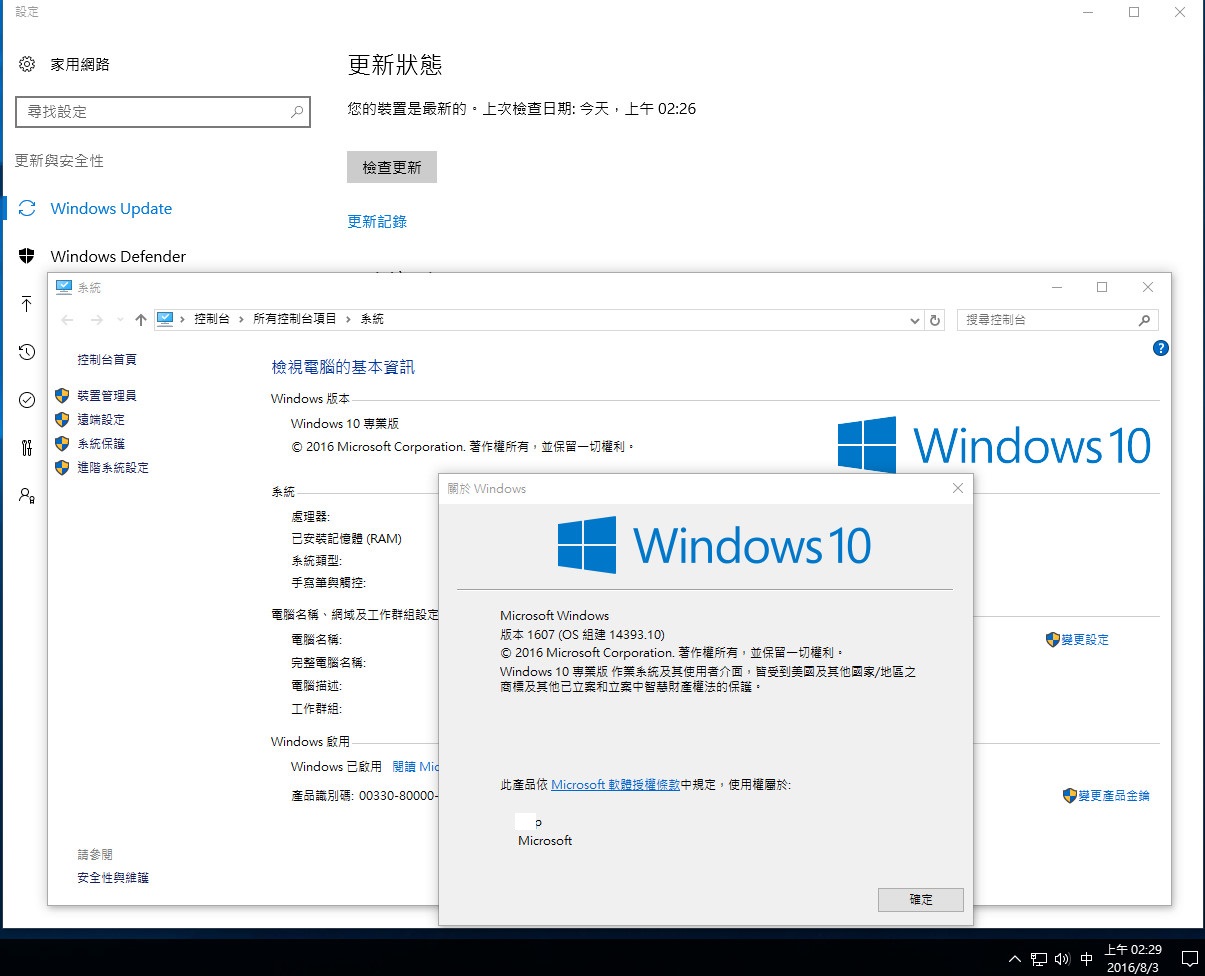This screenshot has width=1205, height=976.
Task: Click the 檢視電腦的基本資訊 heading
Action: [x=343, y=368]
